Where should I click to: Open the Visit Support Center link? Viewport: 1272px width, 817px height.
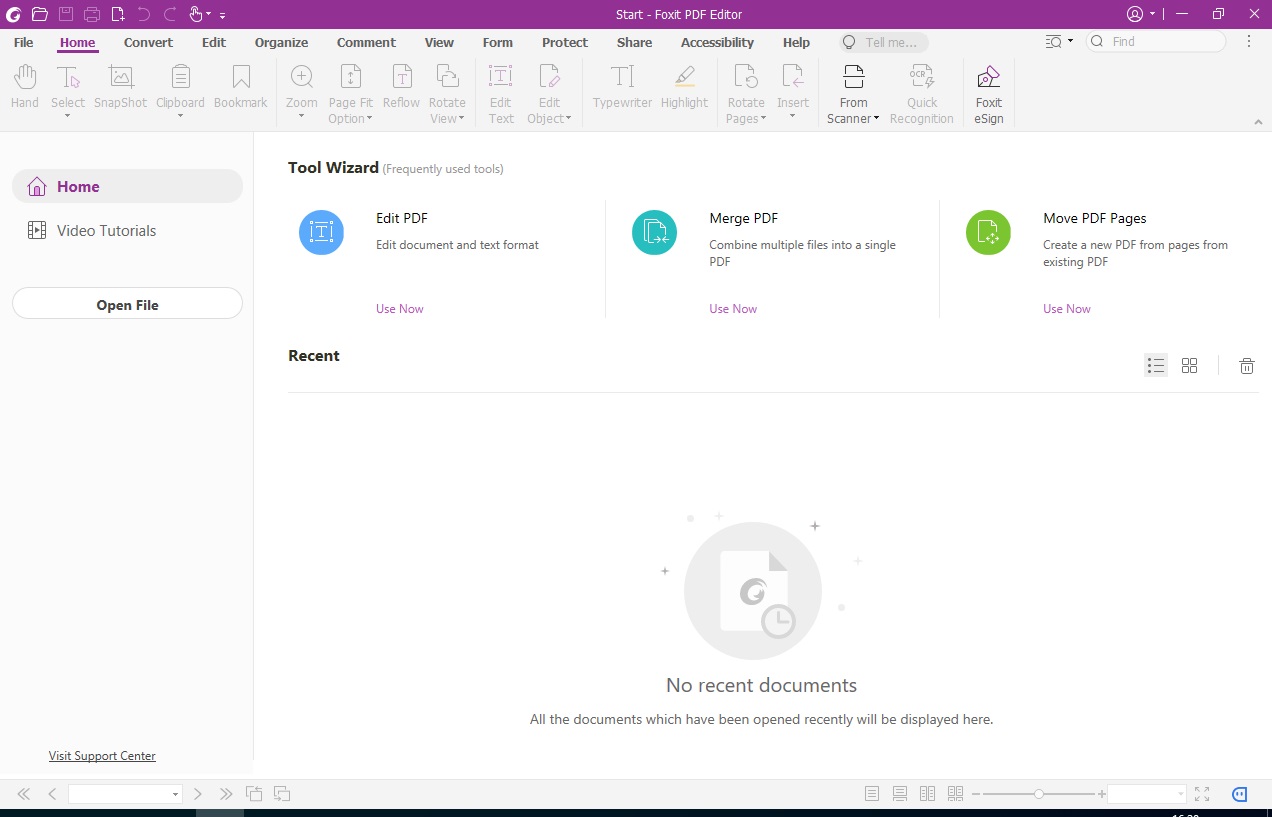102,755
